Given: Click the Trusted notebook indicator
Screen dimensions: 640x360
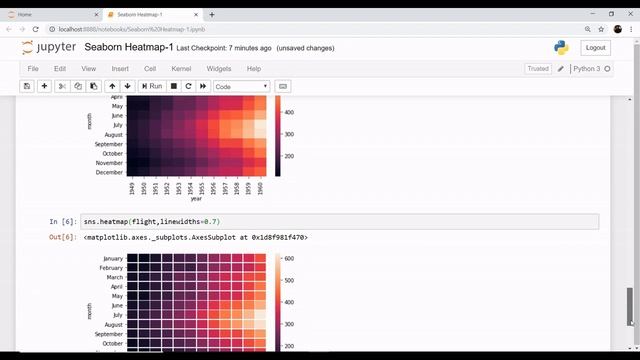Looking at the screenshot, I should pos(538,69).
